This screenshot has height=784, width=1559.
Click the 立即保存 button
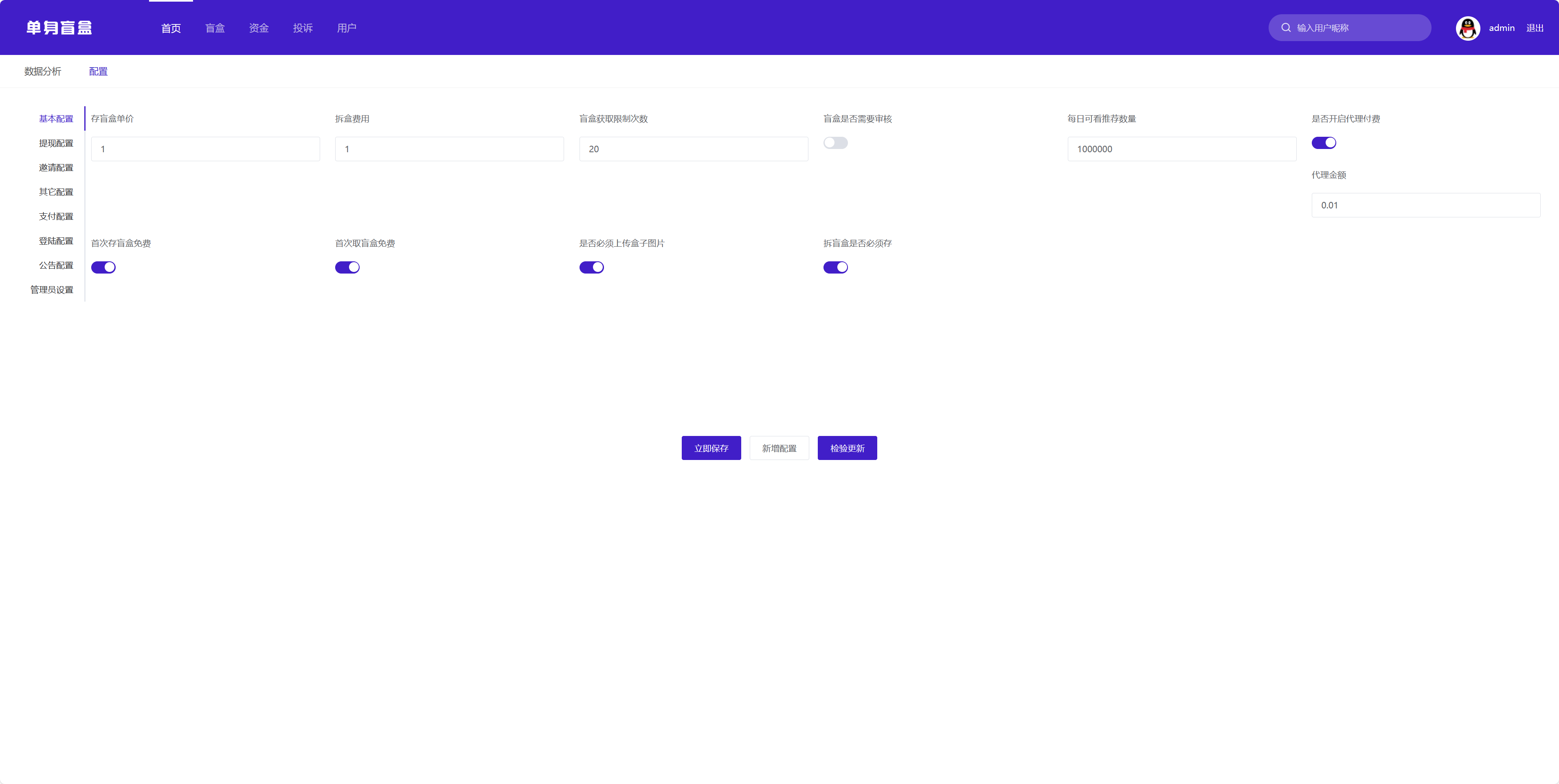click(711, 448)
